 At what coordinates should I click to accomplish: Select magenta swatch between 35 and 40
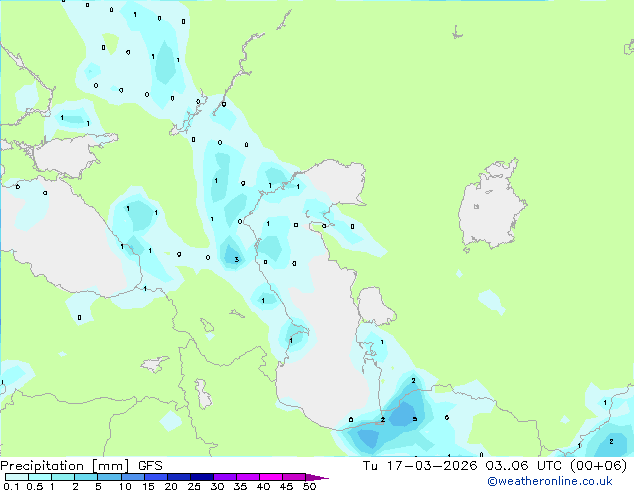[x=247, y=477]
